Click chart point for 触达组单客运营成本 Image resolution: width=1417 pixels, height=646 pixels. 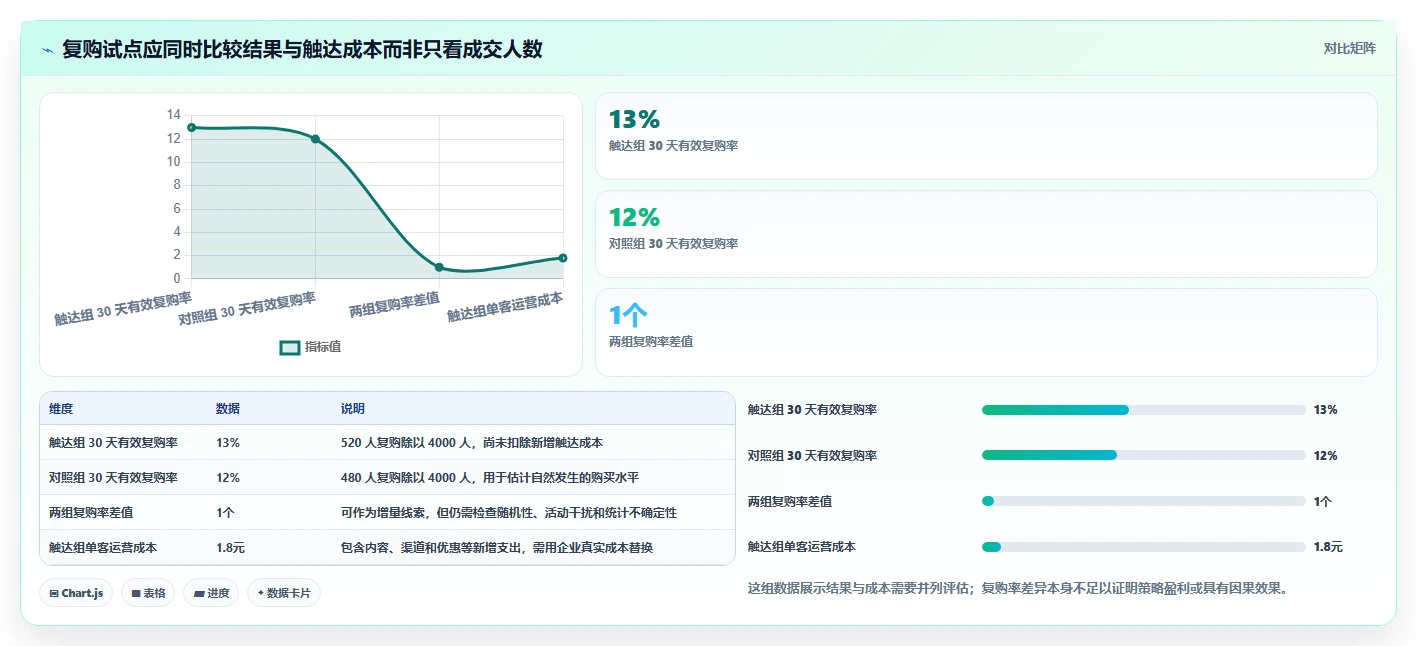[563, 258]
